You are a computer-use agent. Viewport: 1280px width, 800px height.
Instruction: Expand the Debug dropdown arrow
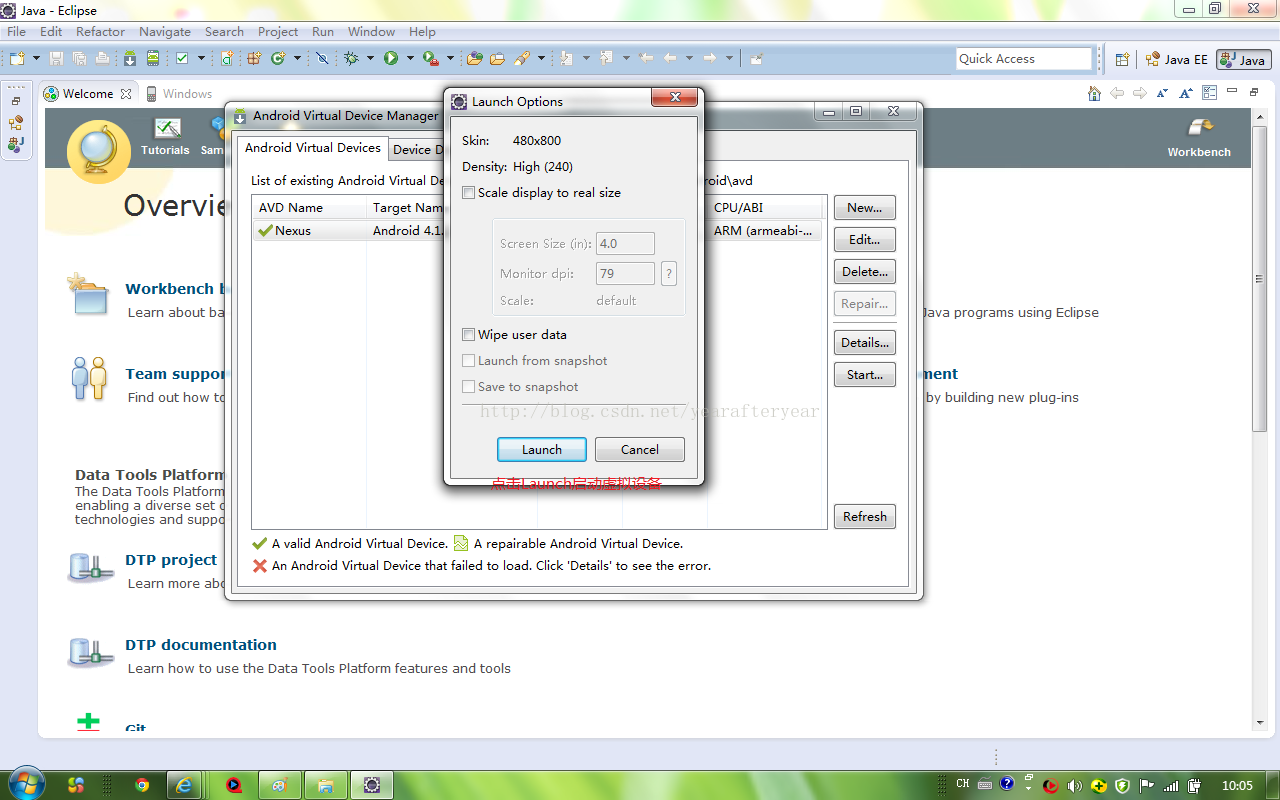tap(370, 58)
